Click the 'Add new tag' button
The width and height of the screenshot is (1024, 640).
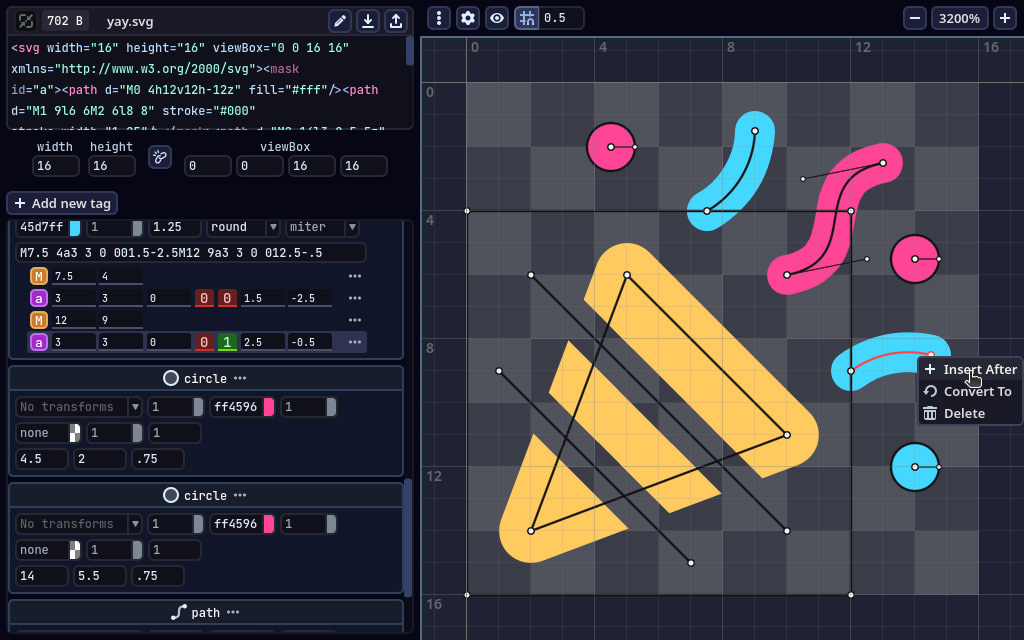(62, 203)
